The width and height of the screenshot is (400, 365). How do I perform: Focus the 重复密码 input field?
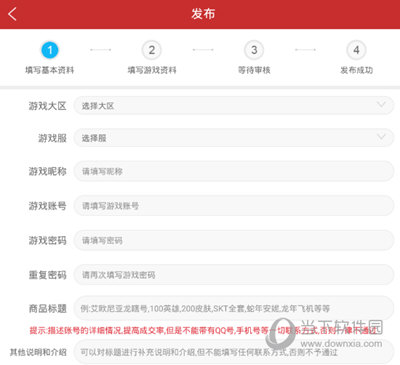click(x=234, y=275)
